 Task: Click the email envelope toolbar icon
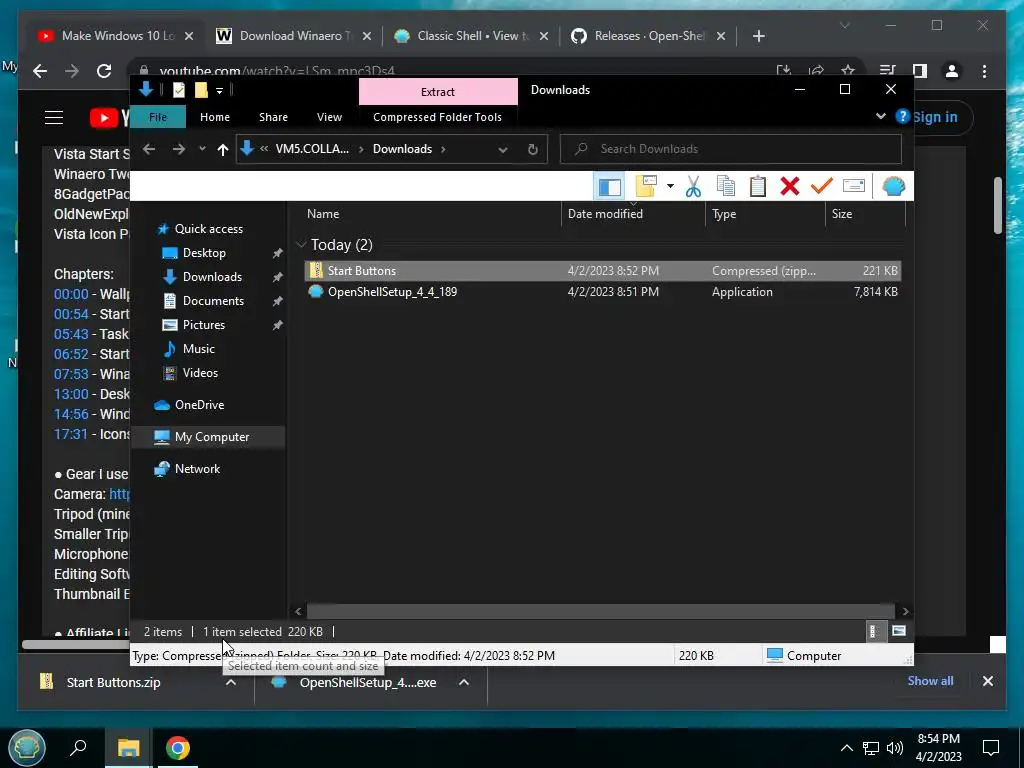(854, 187)
